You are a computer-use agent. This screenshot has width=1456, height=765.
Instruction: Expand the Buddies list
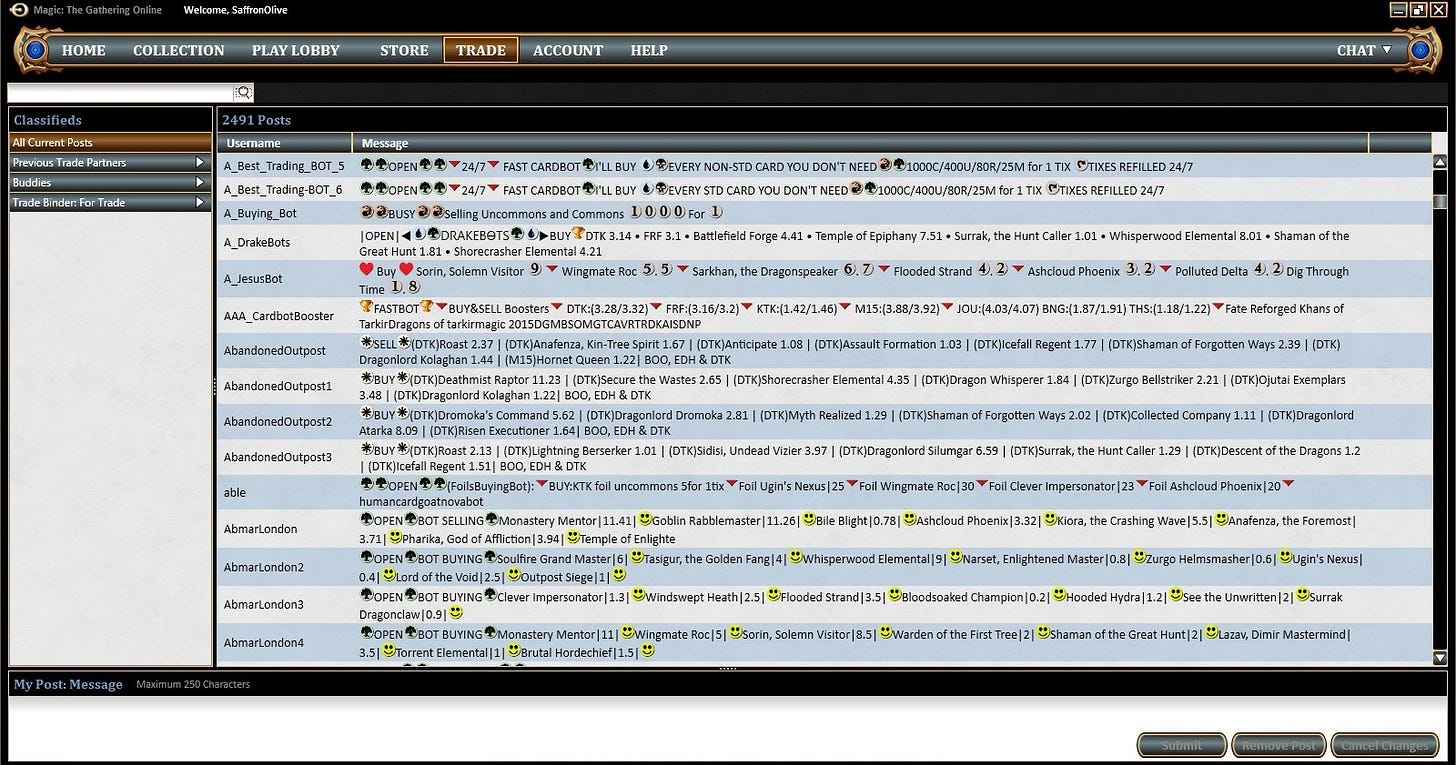click(110, 182)
